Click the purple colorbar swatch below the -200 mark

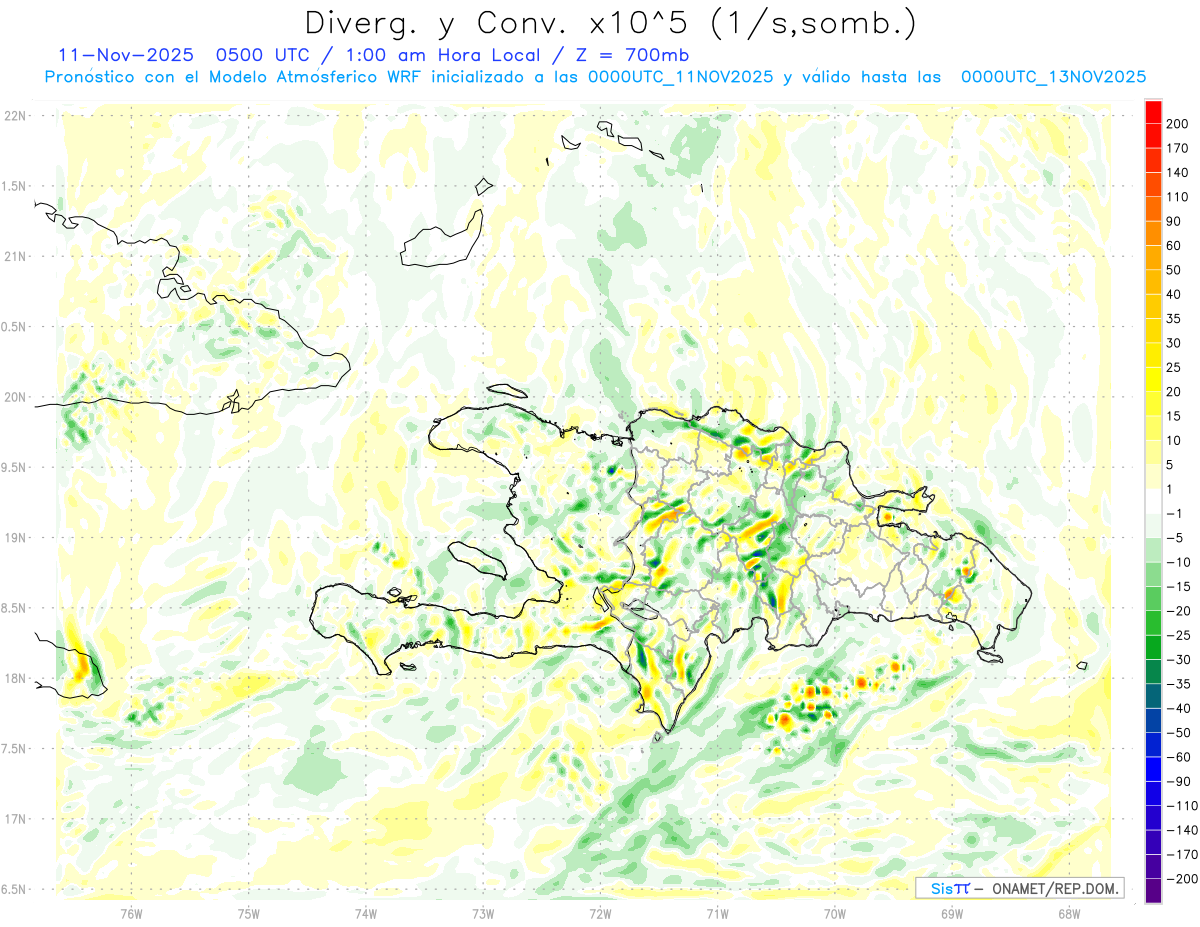click(x=1153, y=891)
